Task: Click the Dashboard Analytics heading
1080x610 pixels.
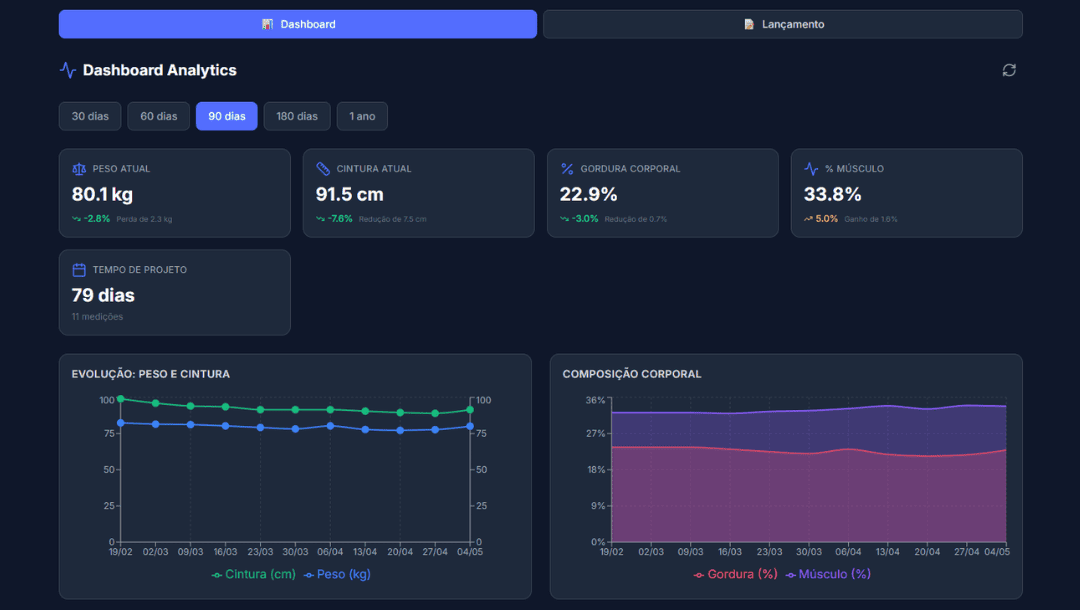Action: tap(160, 70)
